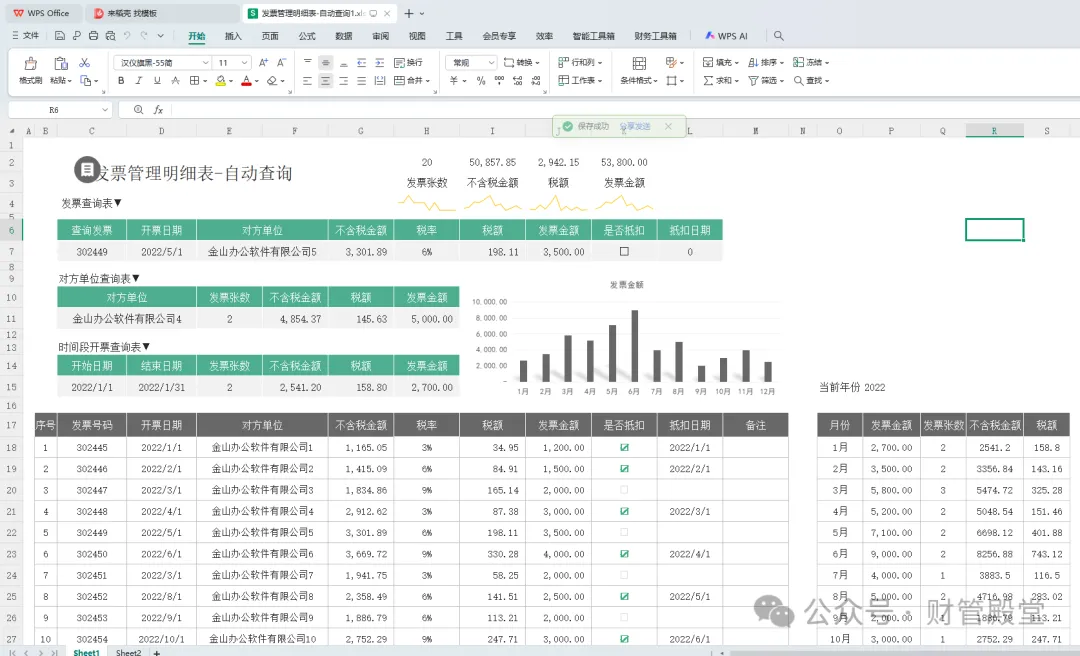Open the Review (审阅) ribbon tab

[380, 36]
